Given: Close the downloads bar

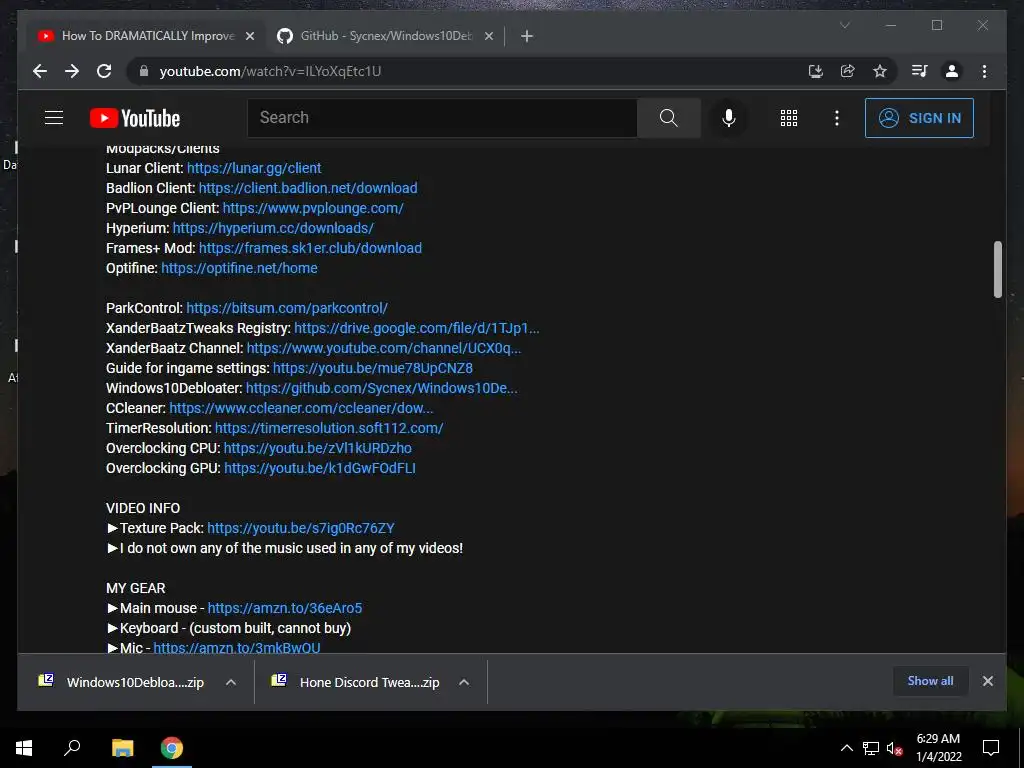Looking at the screenshot, I should [987, 681].
